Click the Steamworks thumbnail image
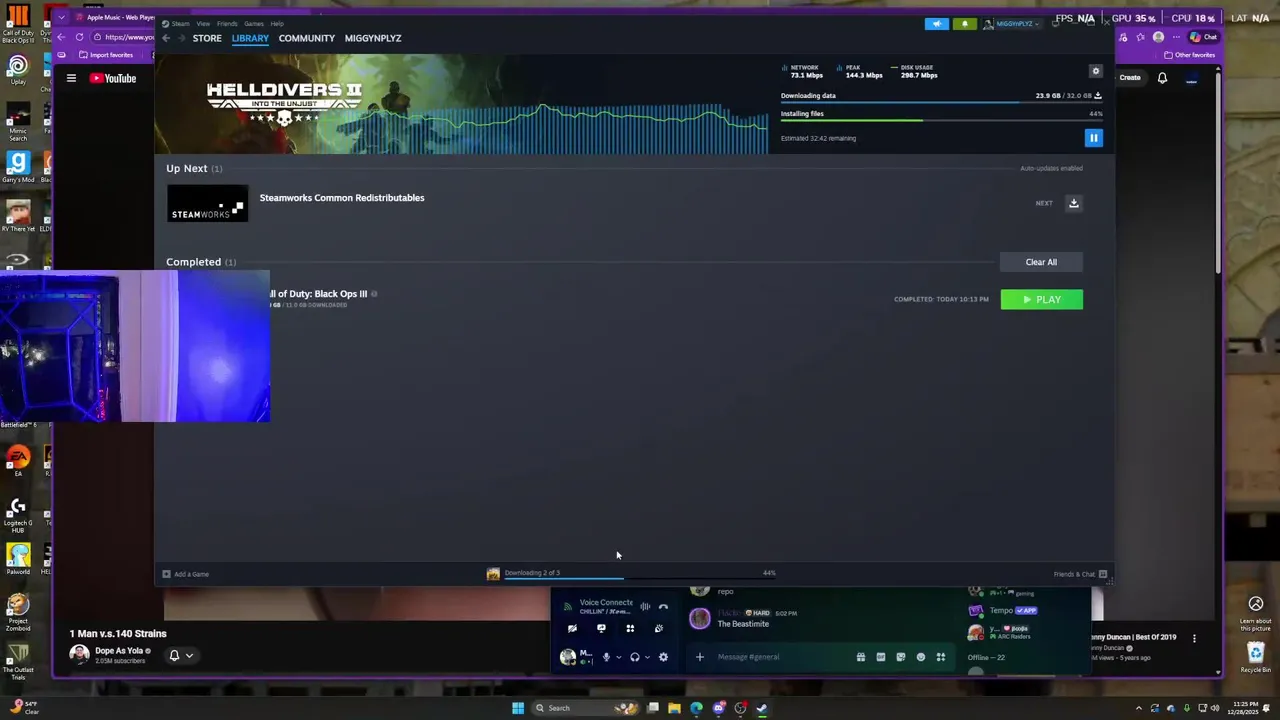This screenshot has width=1280, height=720. point(207,203)
